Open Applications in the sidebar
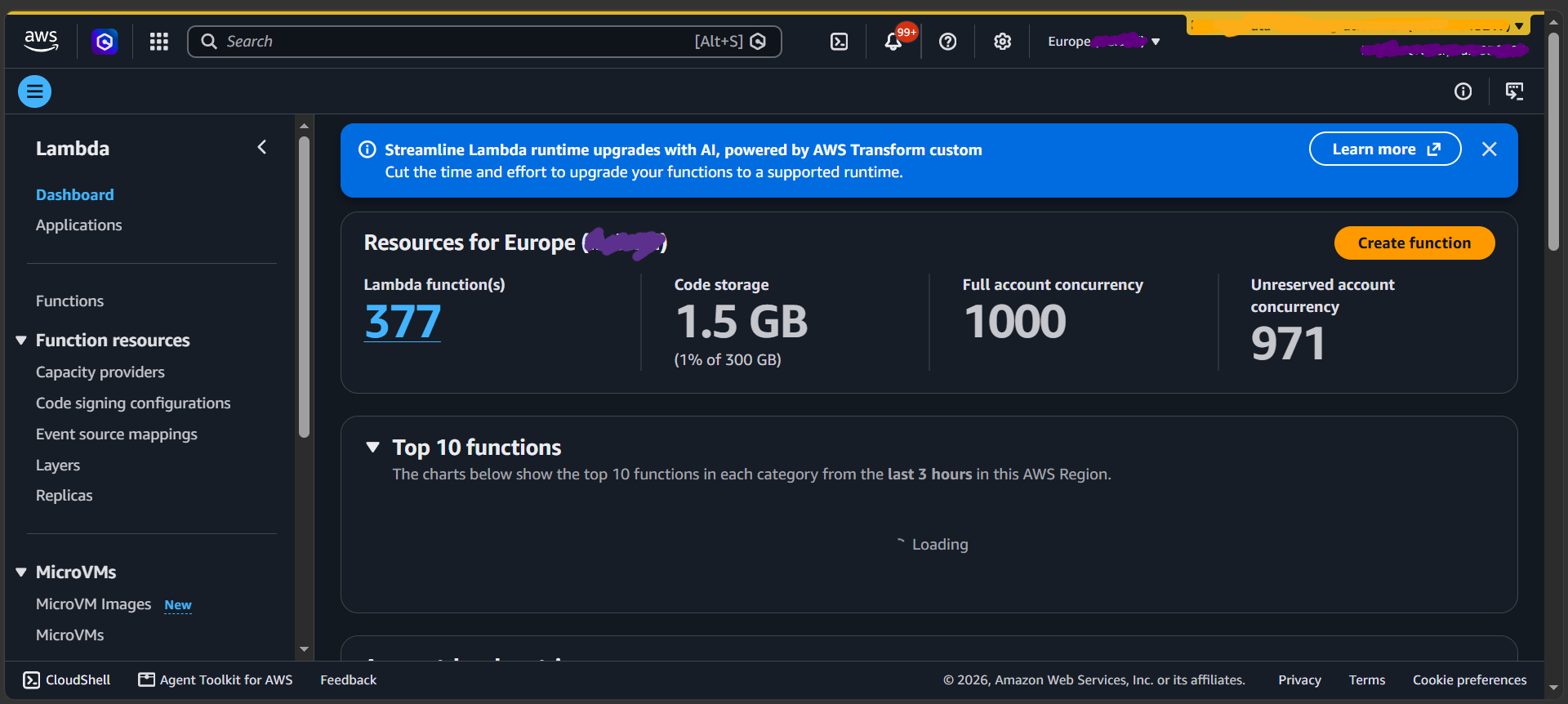 (78, 225)
